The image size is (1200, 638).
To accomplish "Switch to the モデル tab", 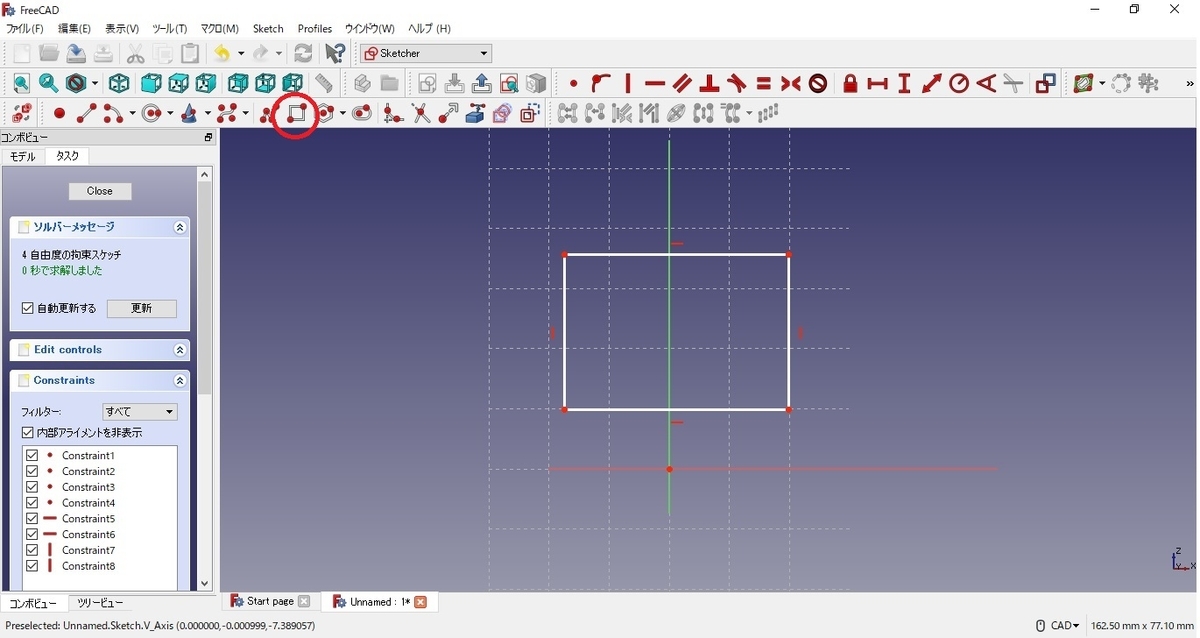I will tap(23, 157).
